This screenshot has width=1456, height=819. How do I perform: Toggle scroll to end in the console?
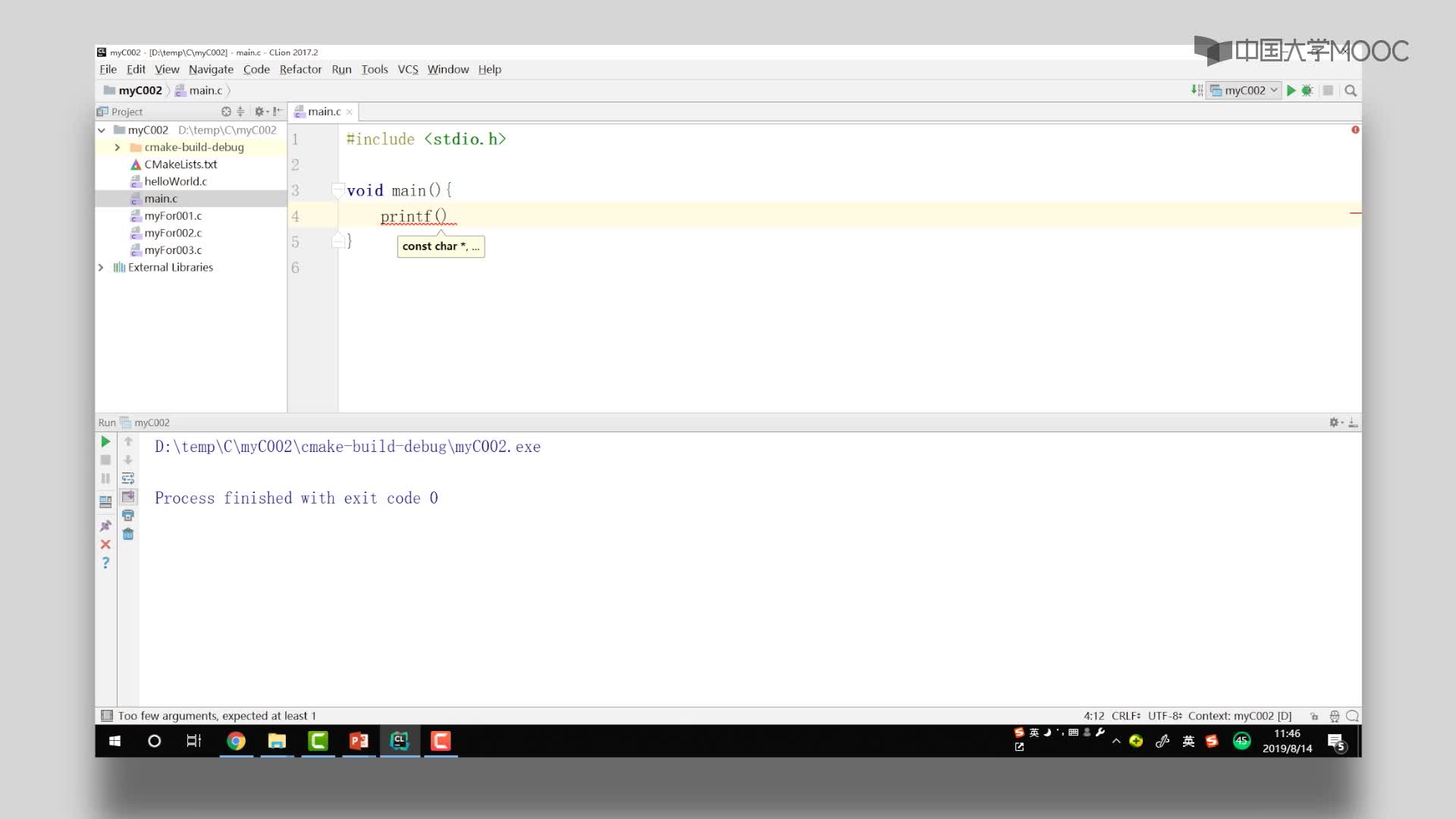(128, 497)
